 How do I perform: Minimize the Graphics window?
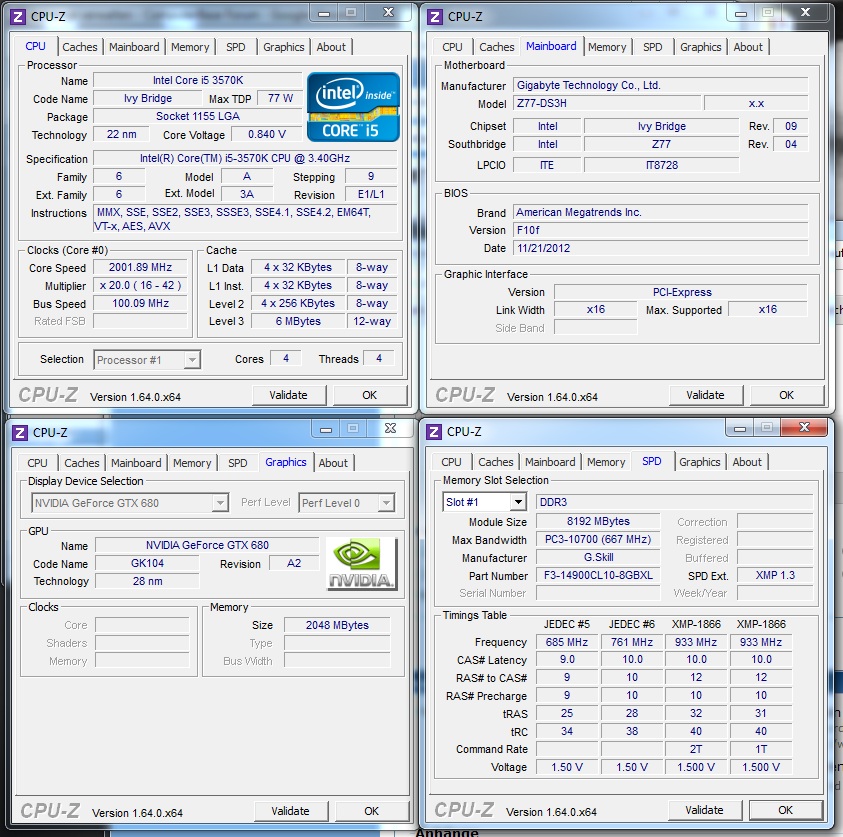326,429
